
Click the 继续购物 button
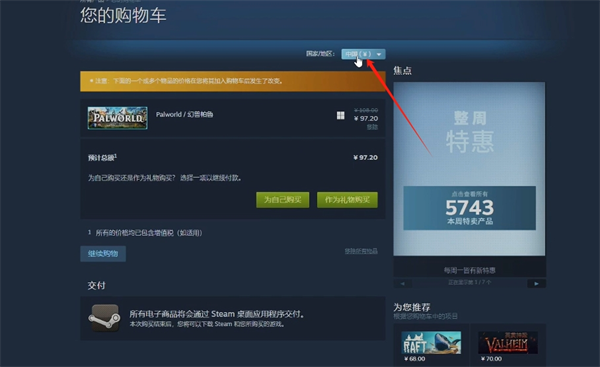tap(103, 254)
